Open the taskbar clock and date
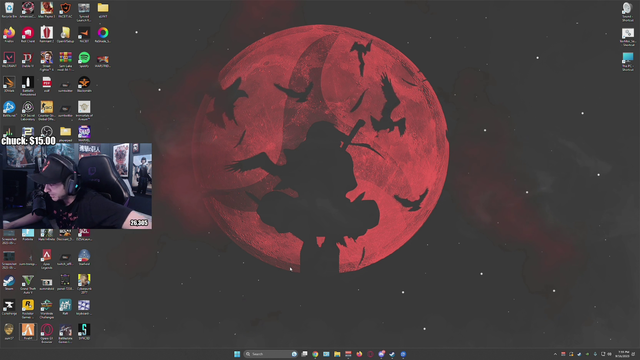 pos(623,354)
